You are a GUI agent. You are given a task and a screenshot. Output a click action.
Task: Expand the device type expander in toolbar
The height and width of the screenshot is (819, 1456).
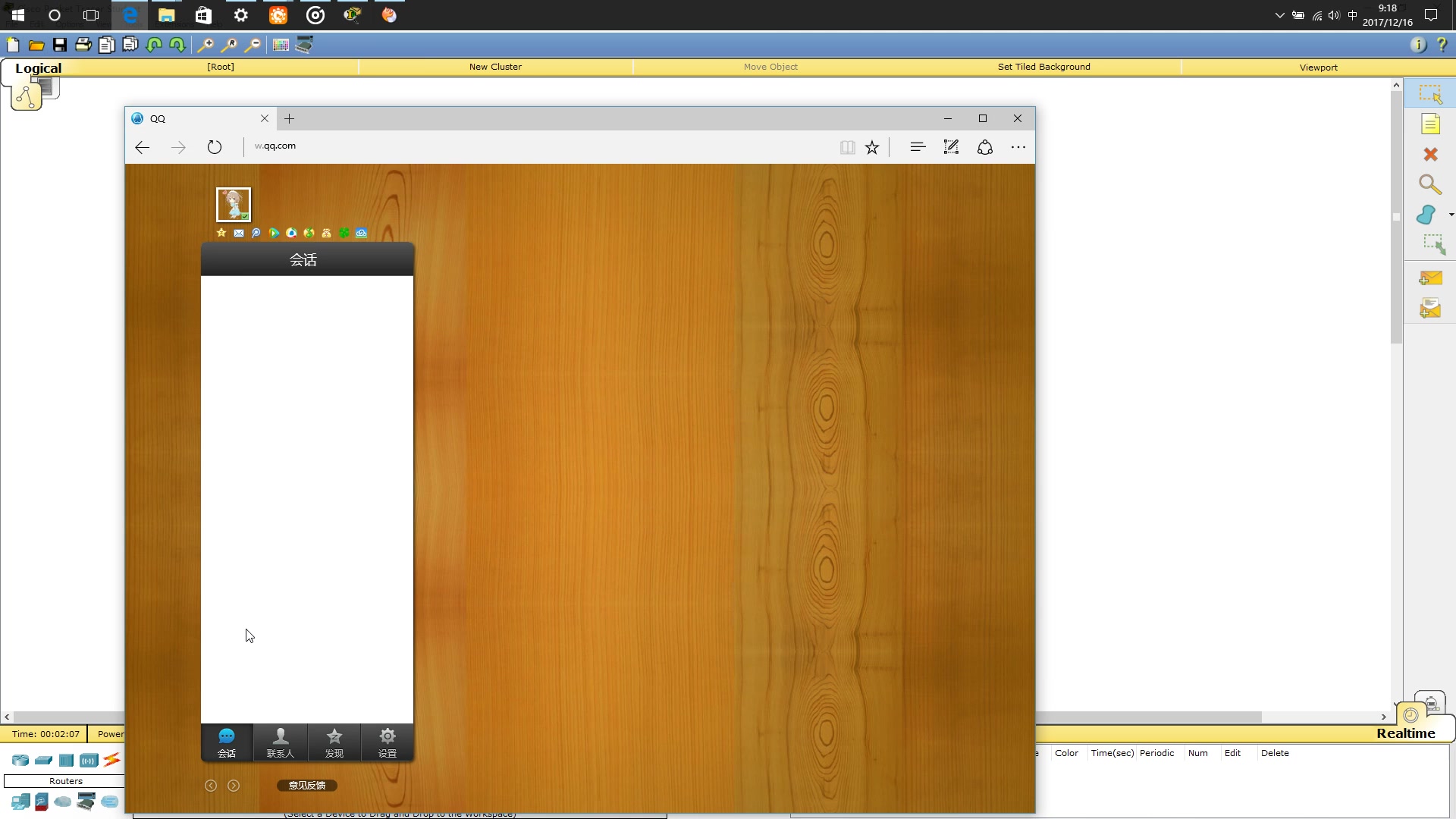pos(65,781)
